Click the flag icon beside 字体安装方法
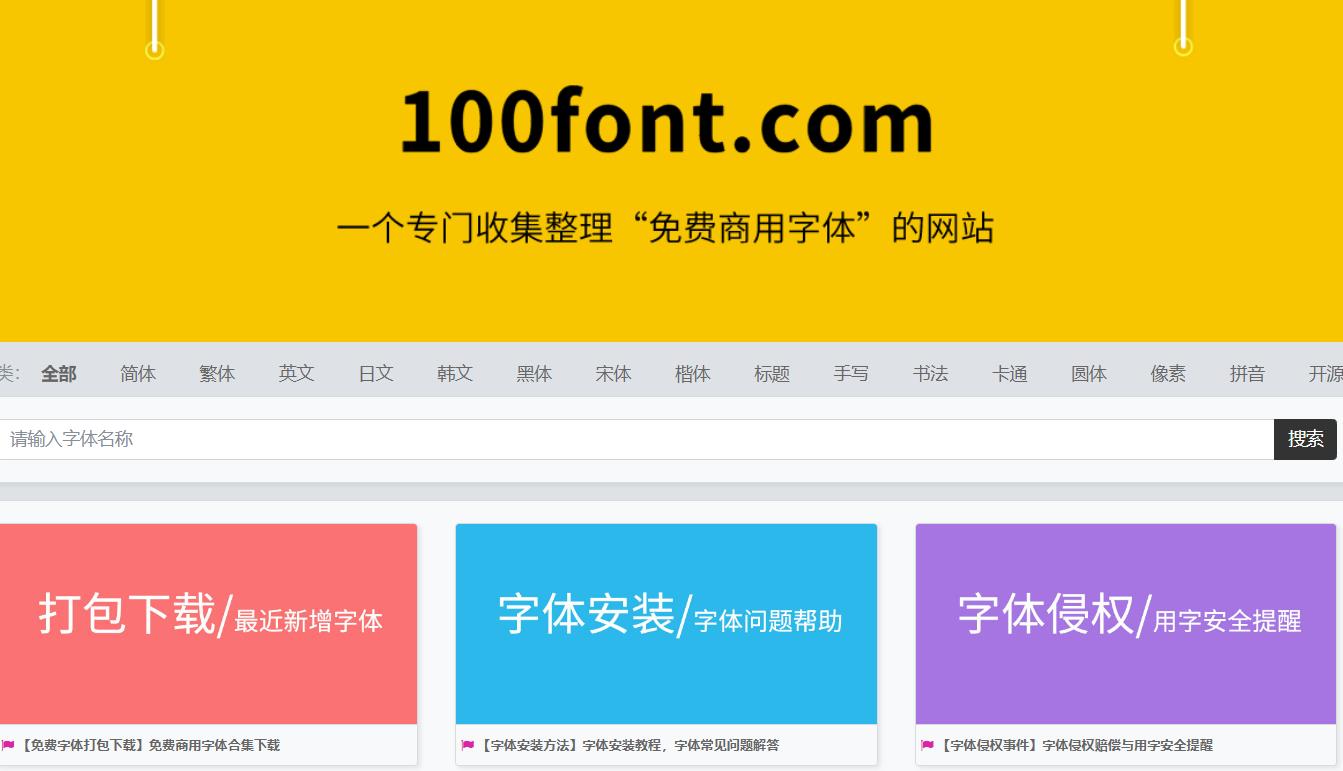The height and width of the screenshot is (771, 1343). pos(468,745)
